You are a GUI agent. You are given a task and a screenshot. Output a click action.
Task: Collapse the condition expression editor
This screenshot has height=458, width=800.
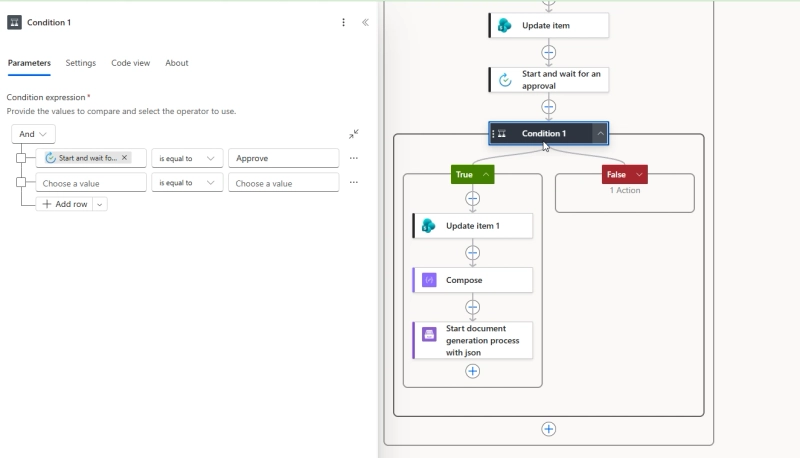tap(354, 134)
